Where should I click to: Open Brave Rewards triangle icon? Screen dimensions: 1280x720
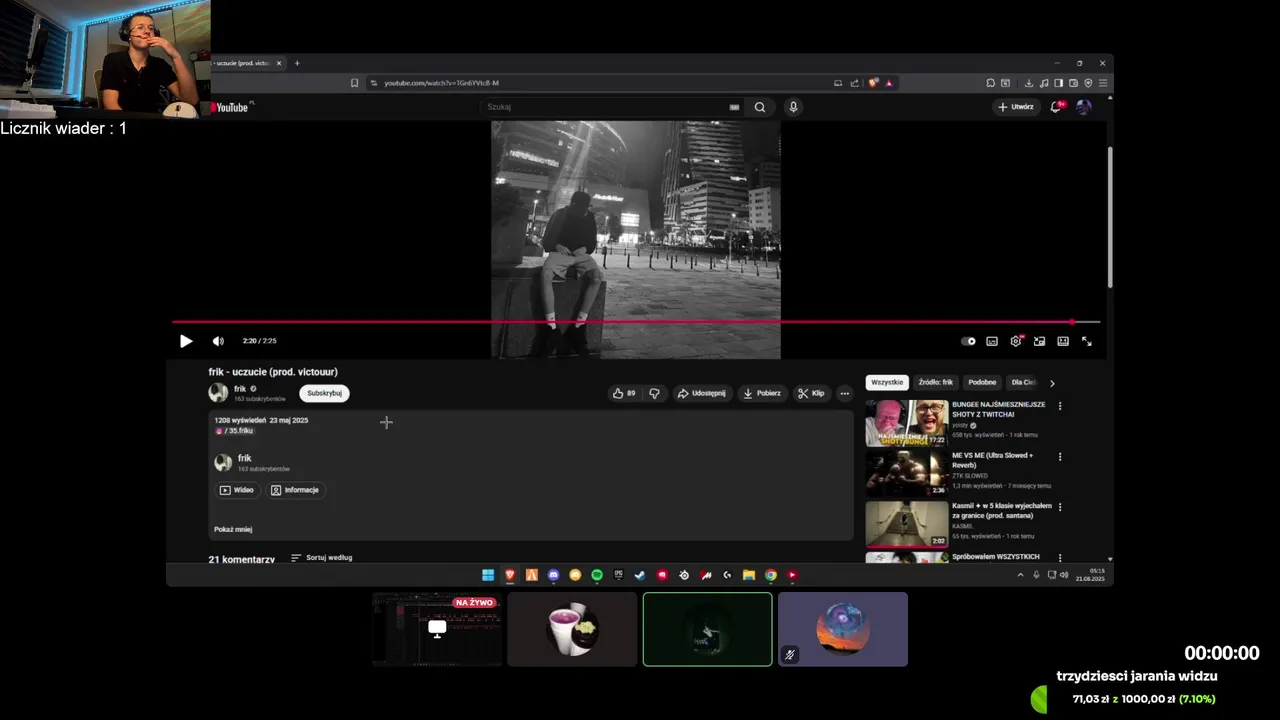888,83
